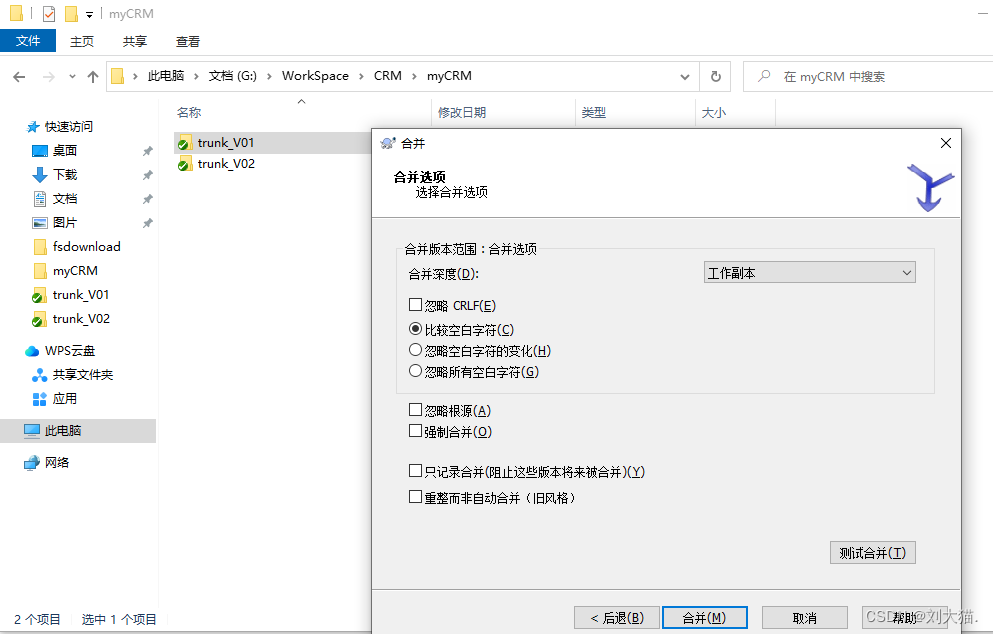The height and width of the screenshot is (634, 993).
Task: Click the properties checkmark icon in title bar
Action: 49,13
